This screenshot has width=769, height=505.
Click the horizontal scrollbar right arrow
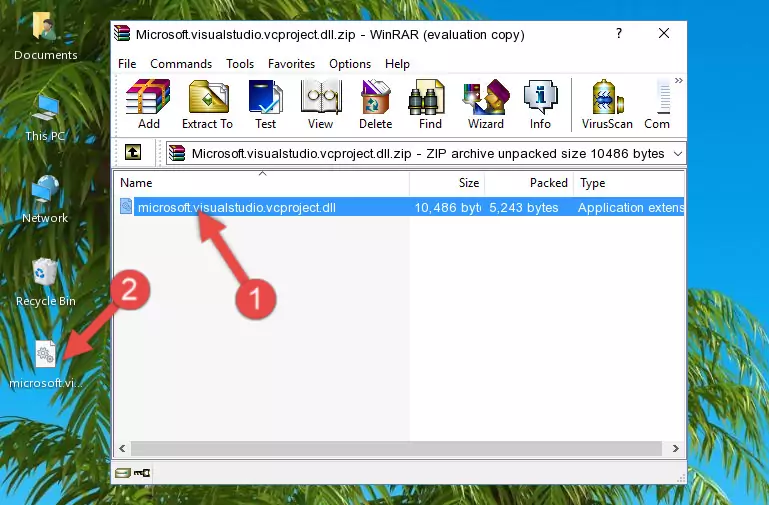(x=675, y=448)
